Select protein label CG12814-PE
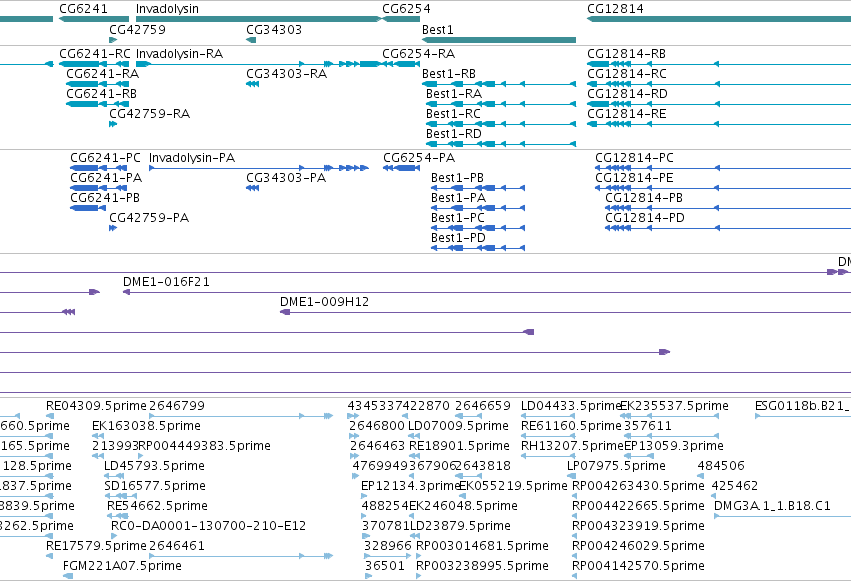The image size is (851, 581). click(634, 178)
